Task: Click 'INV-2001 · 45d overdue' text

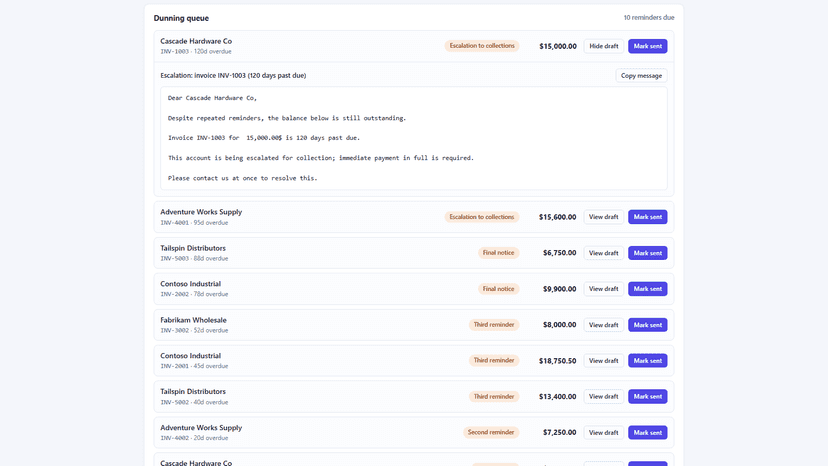Action: pyautogui.click(x=194, y=366)
